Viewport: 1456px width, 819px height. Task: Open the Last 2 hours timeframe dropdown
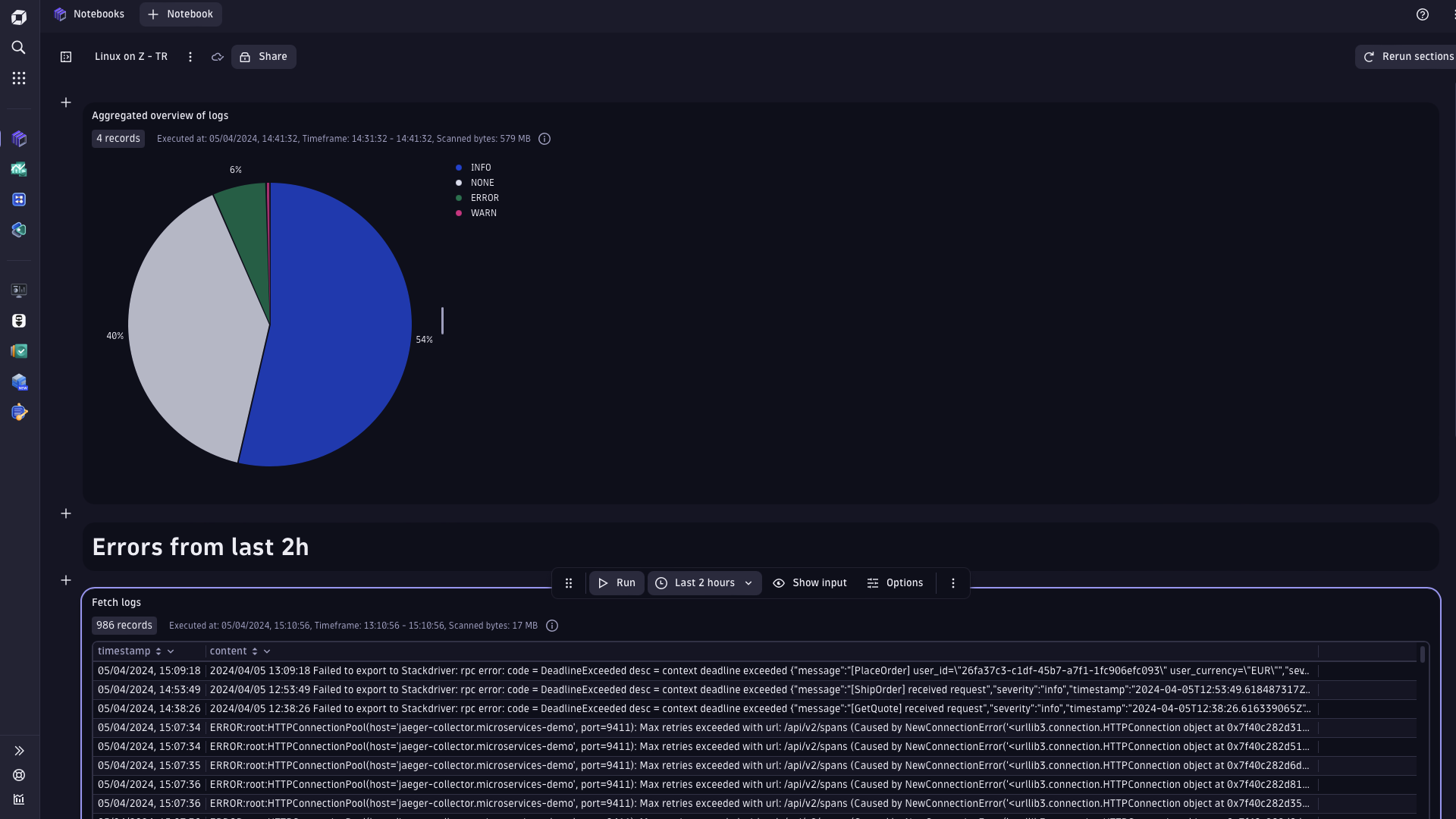tap(704, 582)
